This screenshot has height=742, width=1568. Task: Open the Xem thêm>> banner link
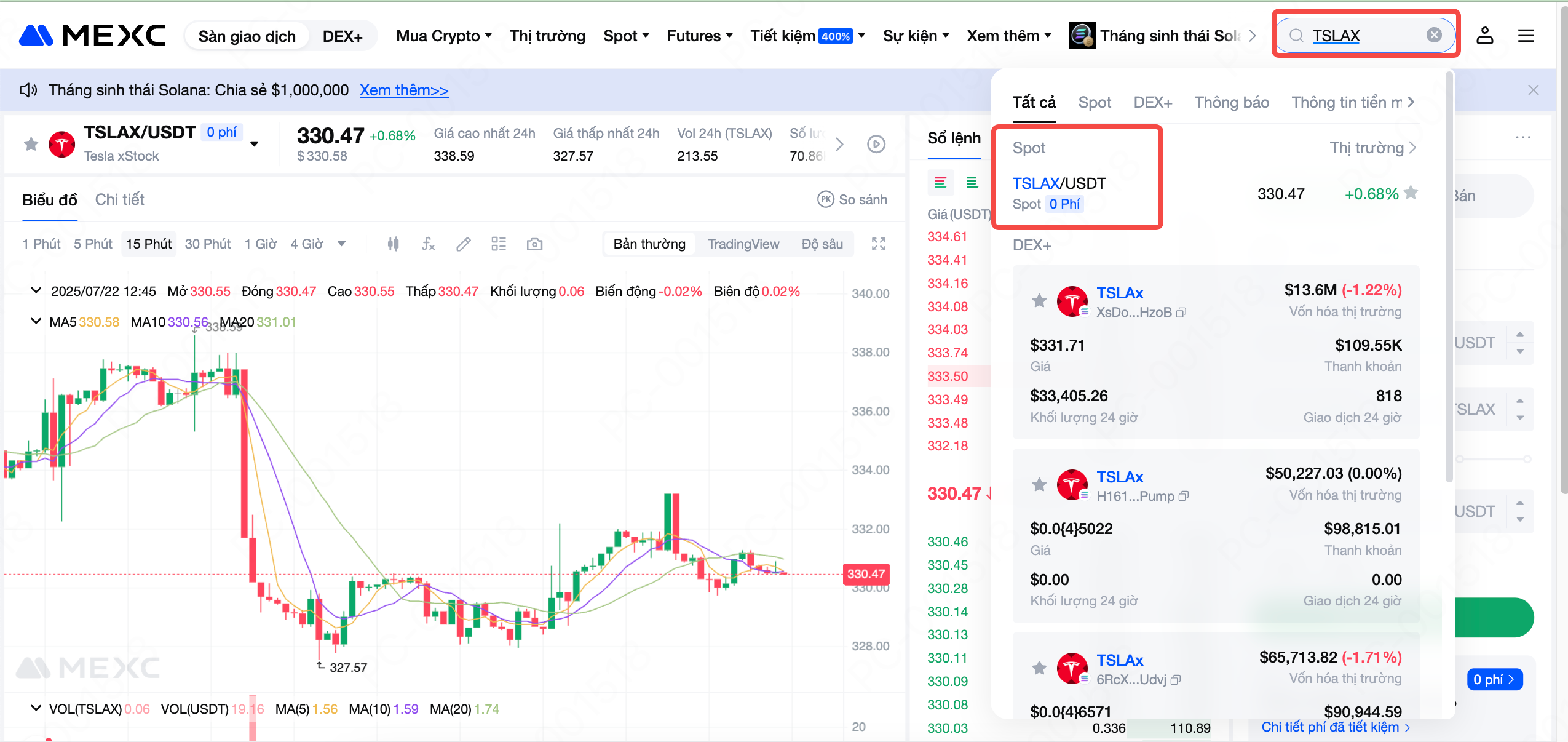(404, 90)
